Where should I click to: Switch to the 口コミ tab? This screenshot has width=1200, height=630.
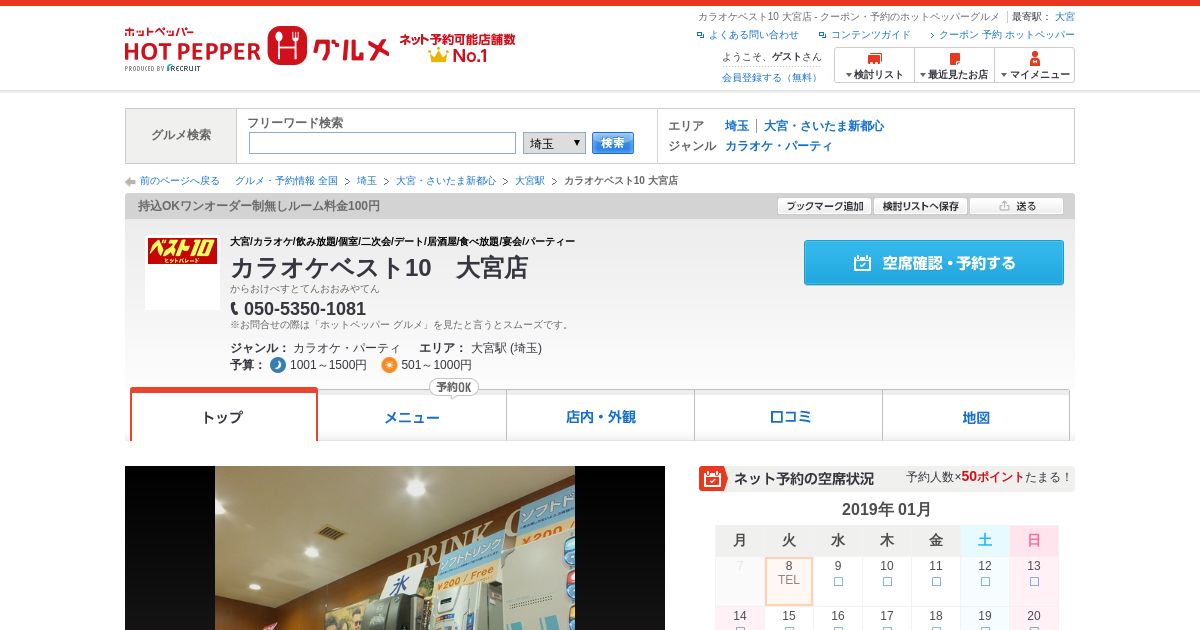click(788, 417)
